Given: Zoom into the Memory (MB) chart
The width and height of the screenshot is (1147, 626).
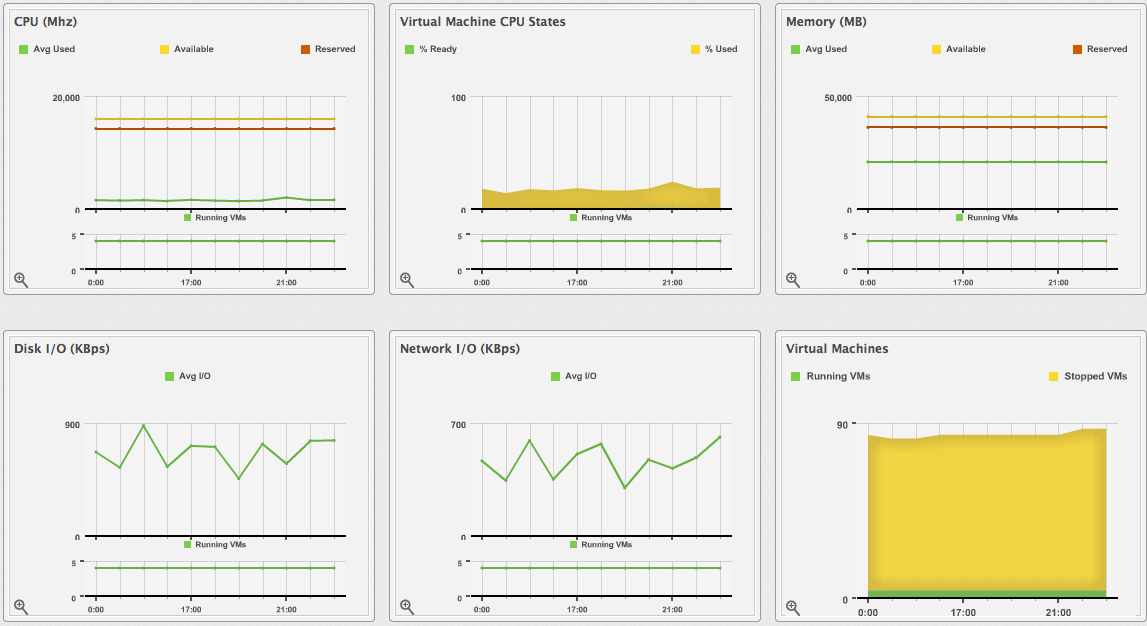Looking at the screenshot, I should click(793, 280).
